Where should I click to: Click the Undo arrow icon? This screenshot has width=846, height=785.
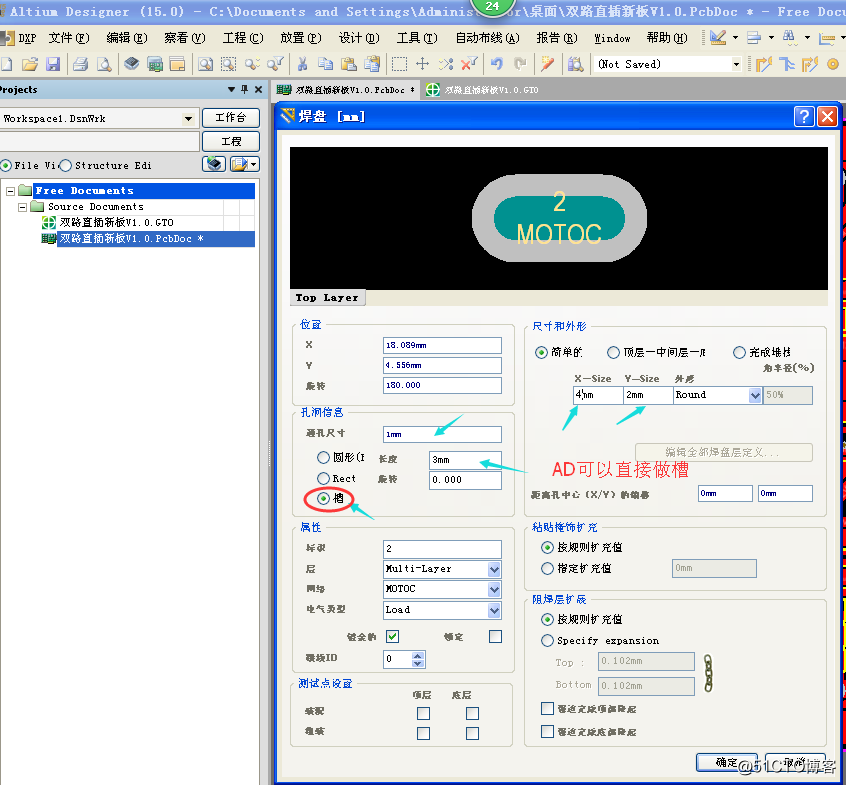(x=497, y=64)
